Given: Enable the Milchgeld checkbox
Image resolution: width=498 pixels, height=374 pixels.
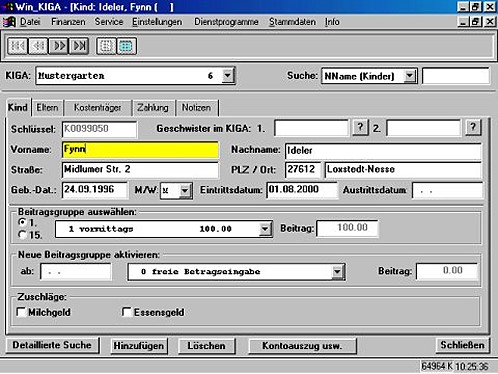Looking at the screenshot, I should [21, 312].
